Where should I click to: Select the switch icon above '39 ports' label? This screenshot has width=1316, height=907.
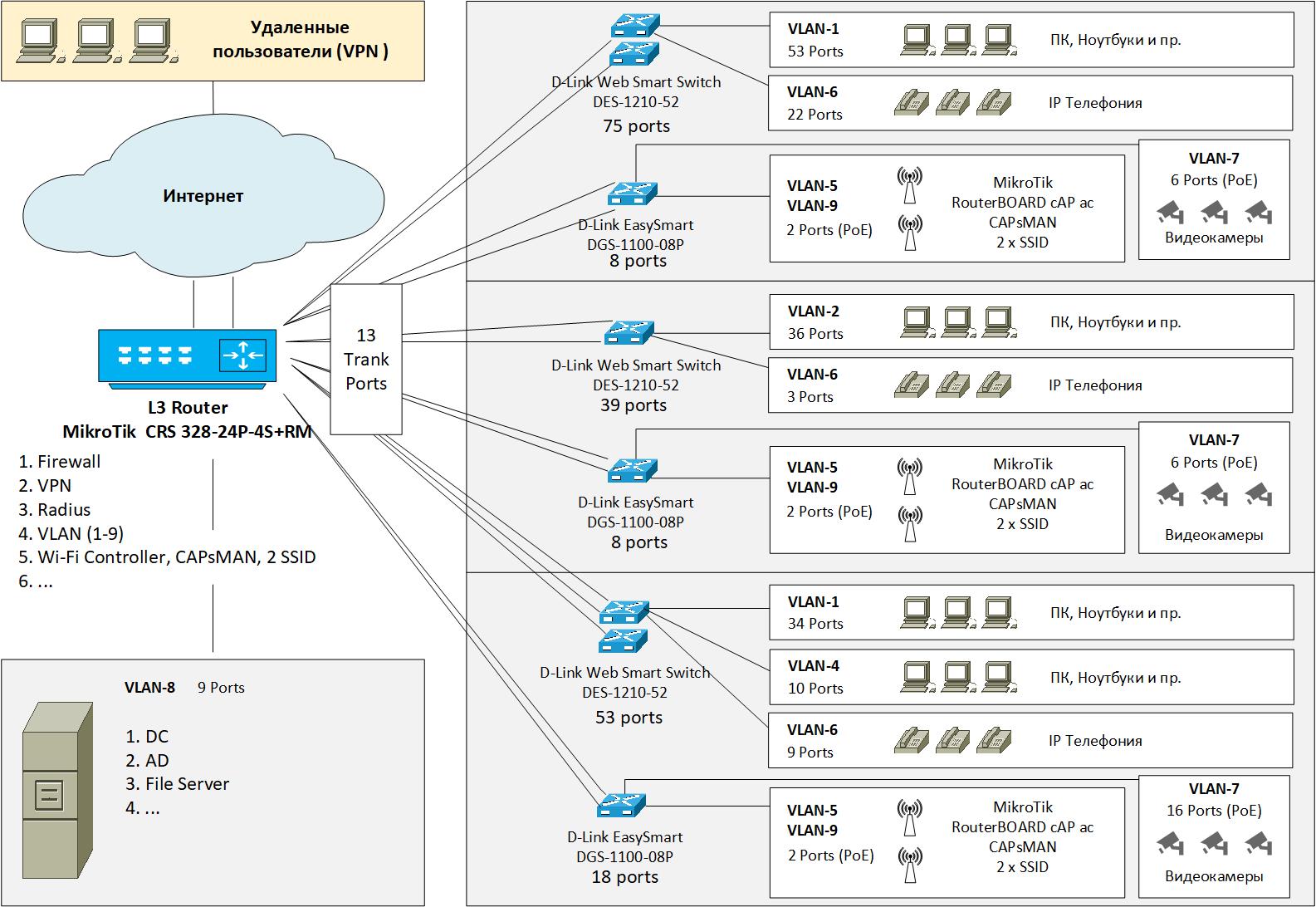[x=629, y=332]
